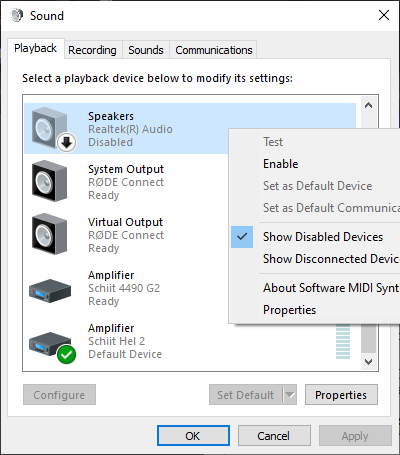This screenshot has height=455, width=400.
Task: Click the Virtual Output speaker icon
Action: point(49,234)
